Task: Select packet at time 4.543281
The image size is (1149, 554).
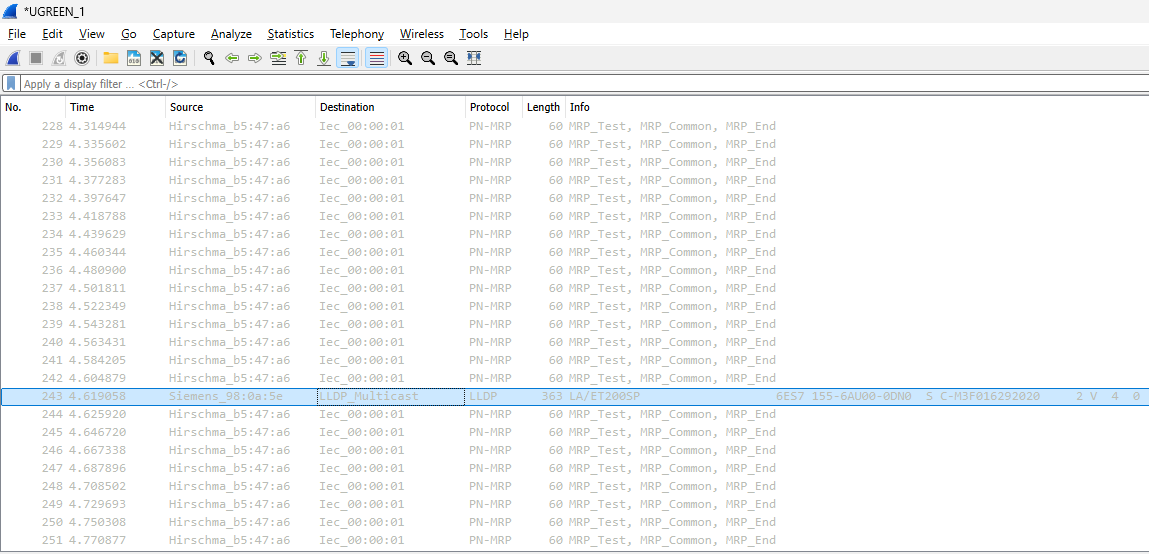Action: [574, 324]
